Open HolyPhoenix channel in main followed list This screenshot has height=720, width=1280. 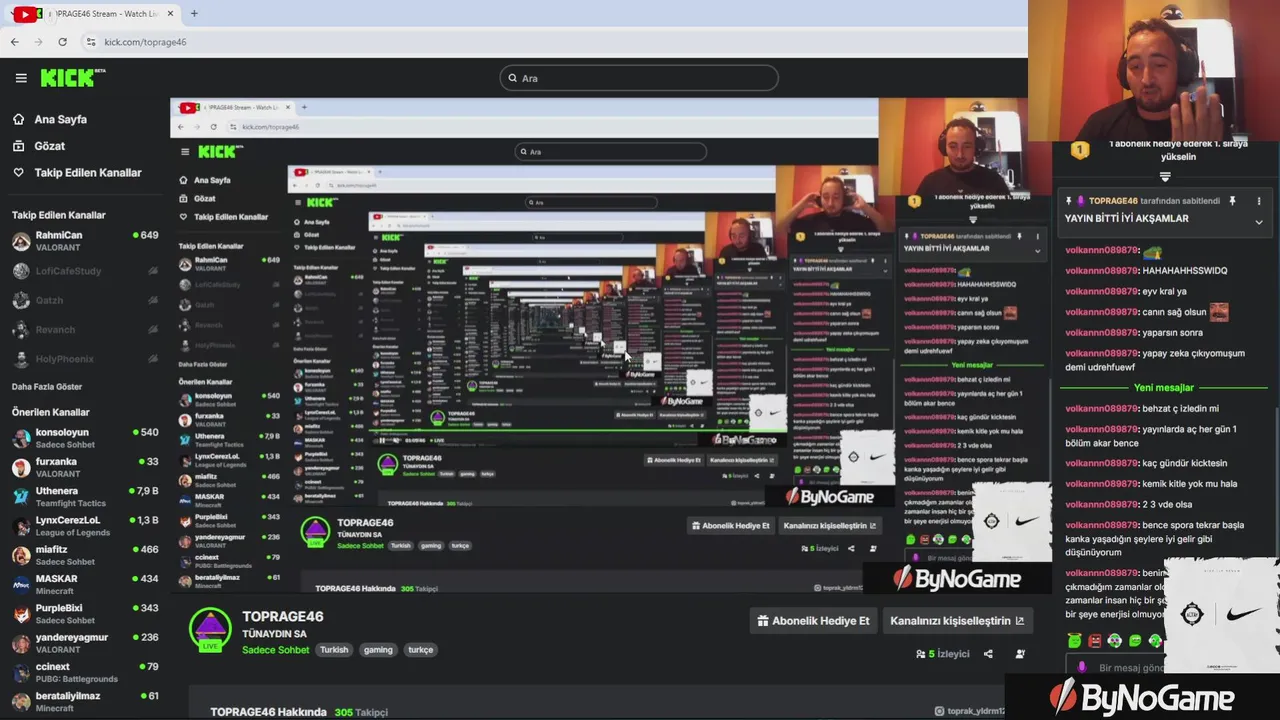(x=85, y=359)
